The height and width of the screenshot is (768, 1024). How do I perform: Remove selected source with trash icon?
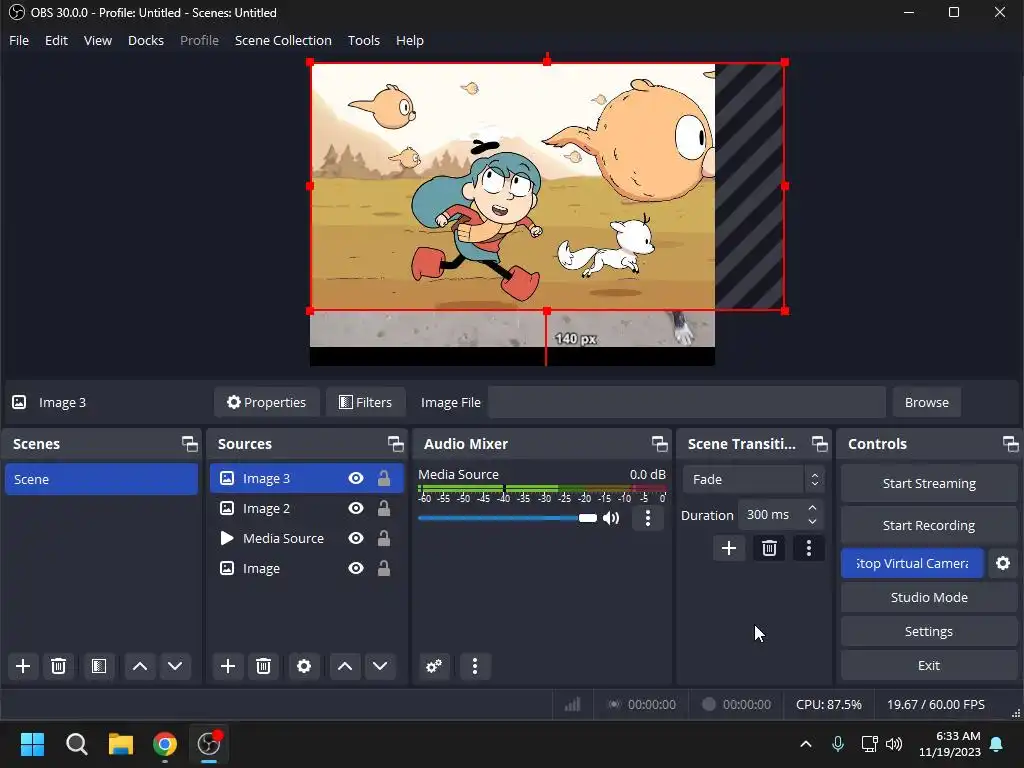coord(263,666)
